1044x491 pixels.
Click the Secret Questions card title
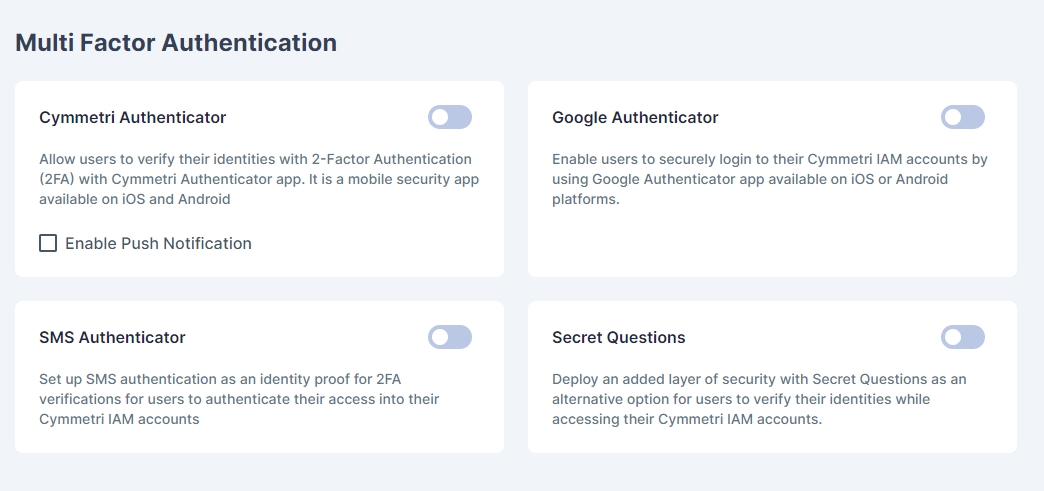[618, 338]
